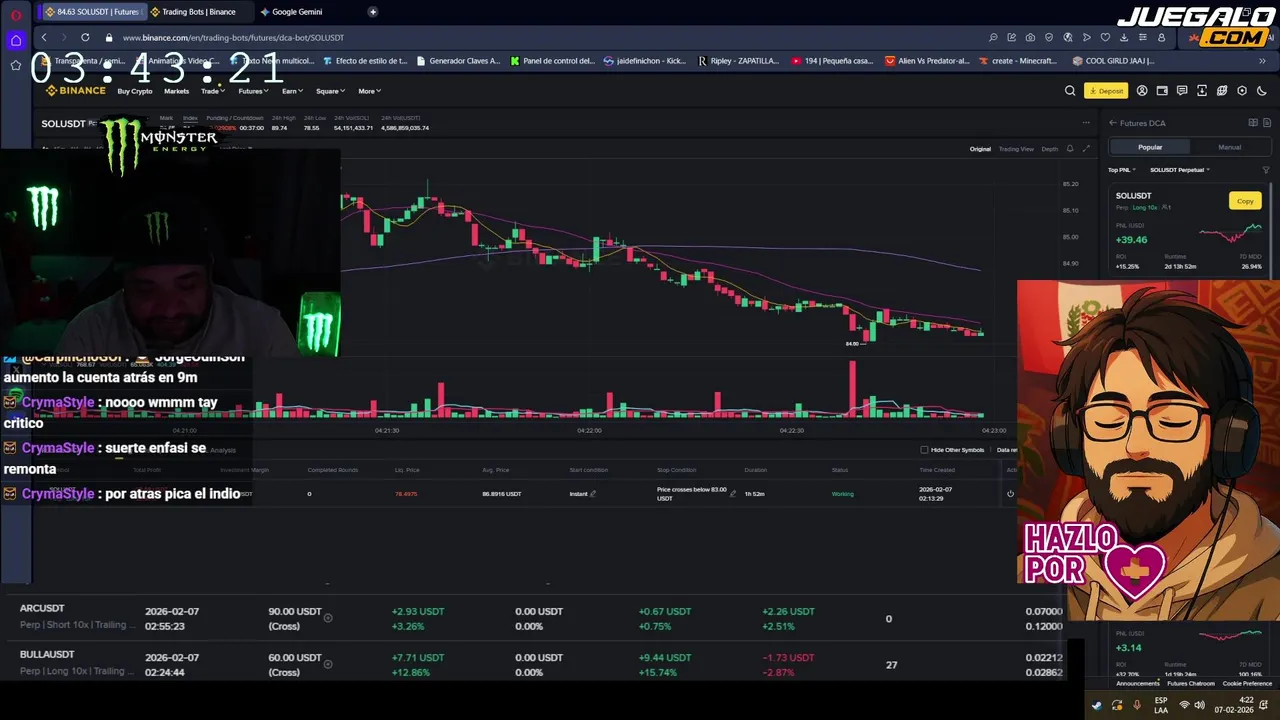Open the Binance wallet icon
The image size is (1280, 720).
coord(1162,91)
